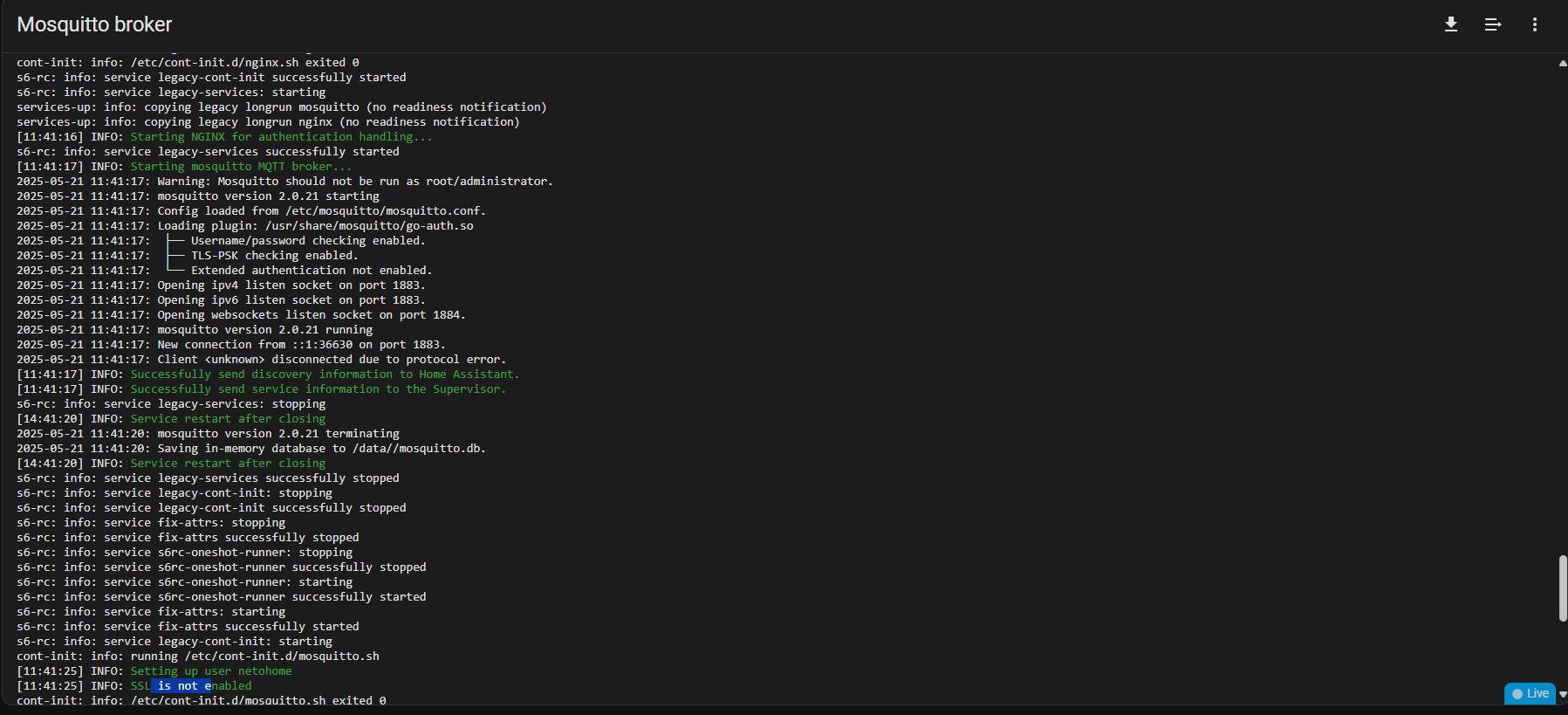
Task: Click 'Starting NGINX for authentication handling...' line
Action: click(224, 136)
